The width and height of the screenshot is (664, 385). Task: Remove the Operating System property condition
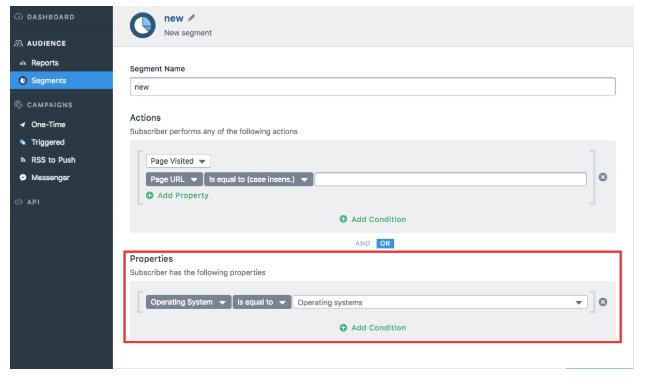[603, 302]
